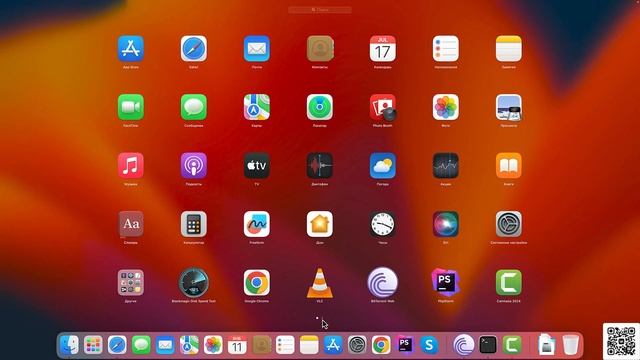640x360 pixels.
Task: Open the Trash in the Dock
Action: 570,345
